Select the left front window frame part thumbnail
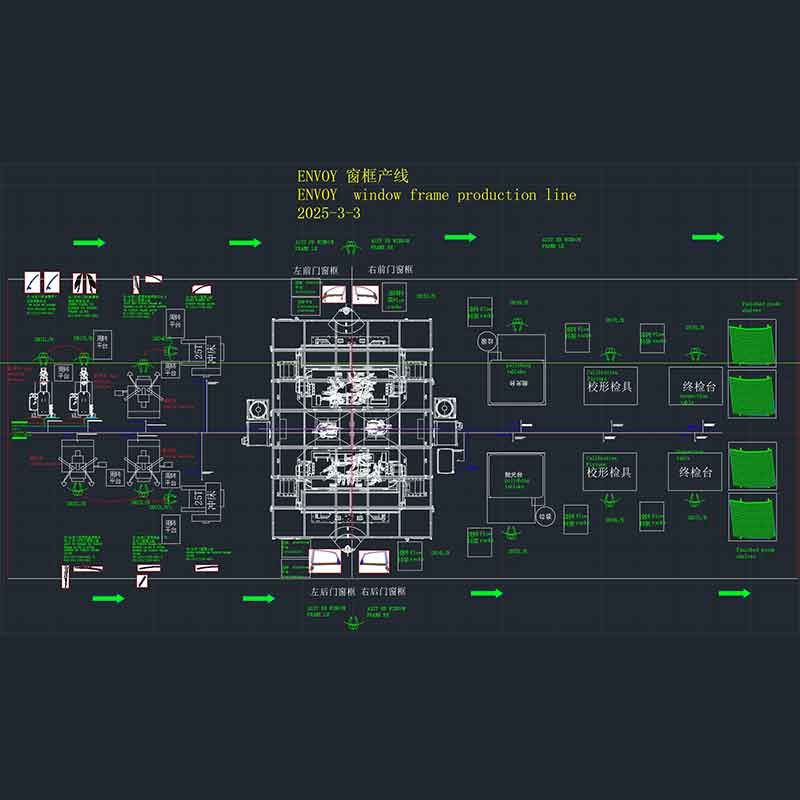The height and width of the screenshot is (800, 800). (x=334, y=294)
